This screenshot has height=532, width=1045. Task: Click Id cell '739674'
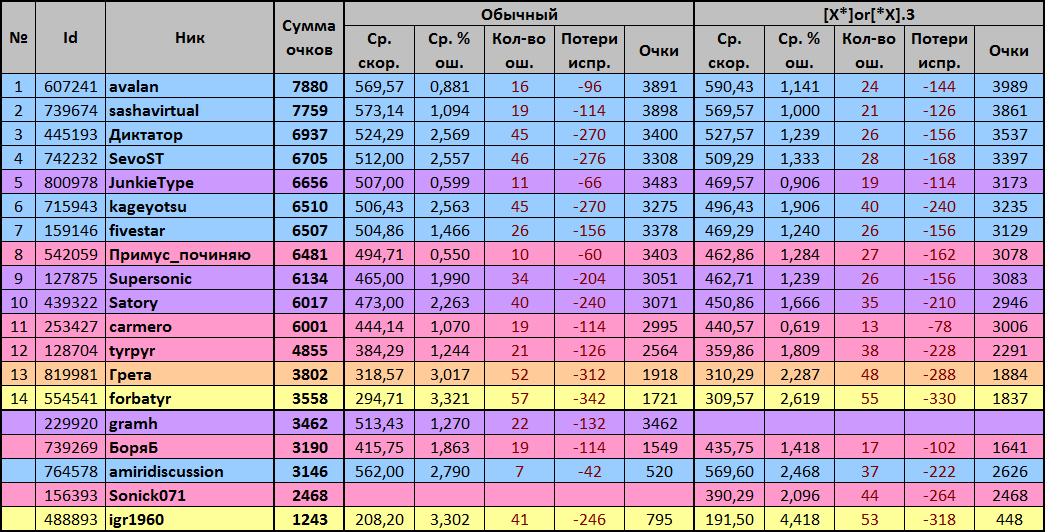pyautogui.click(x=71, y=111)
